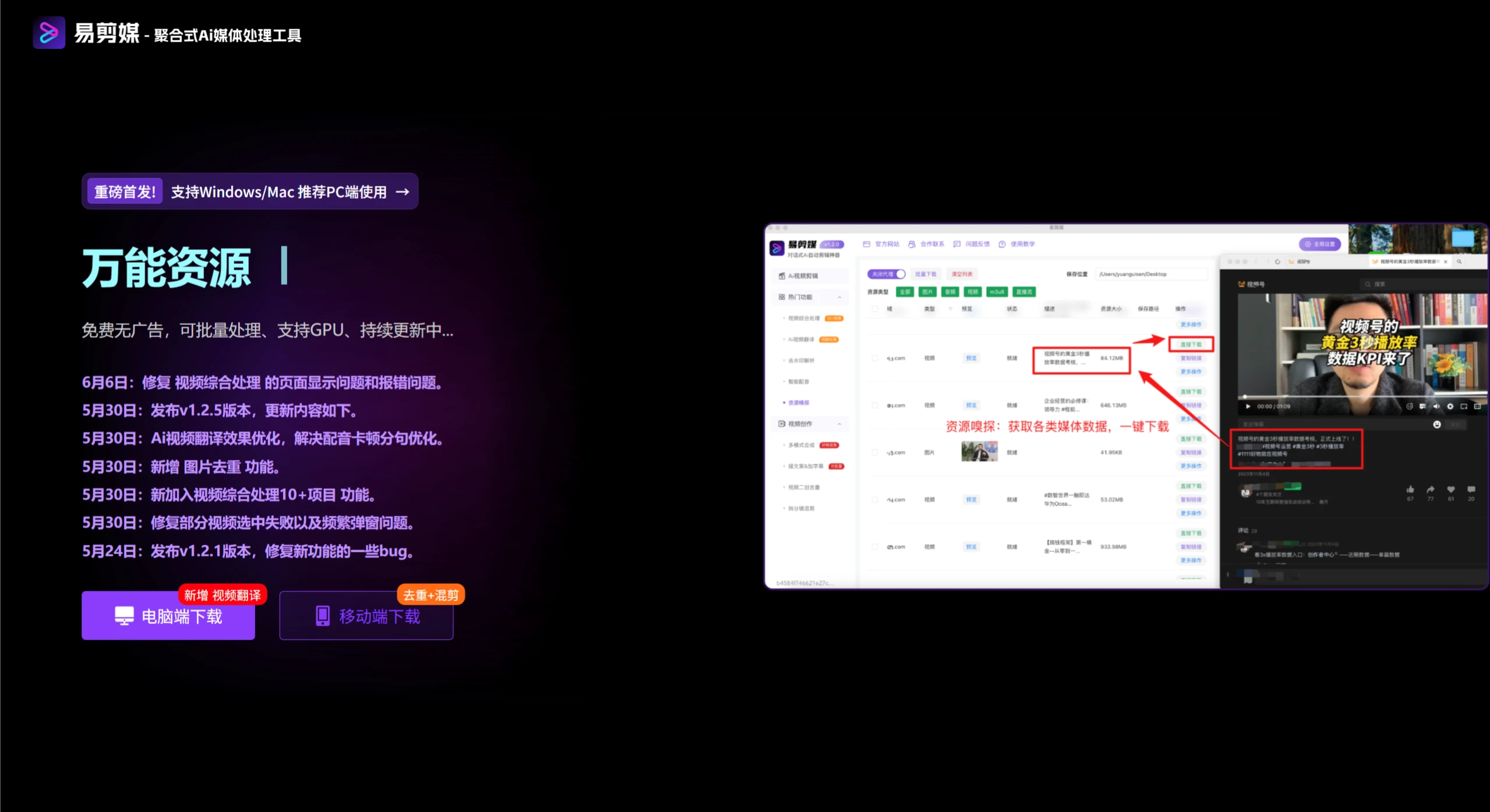
Task: Open the 支持Windows/Mac 推荐PC端使用 banner link
Action: tap(250, 191)
